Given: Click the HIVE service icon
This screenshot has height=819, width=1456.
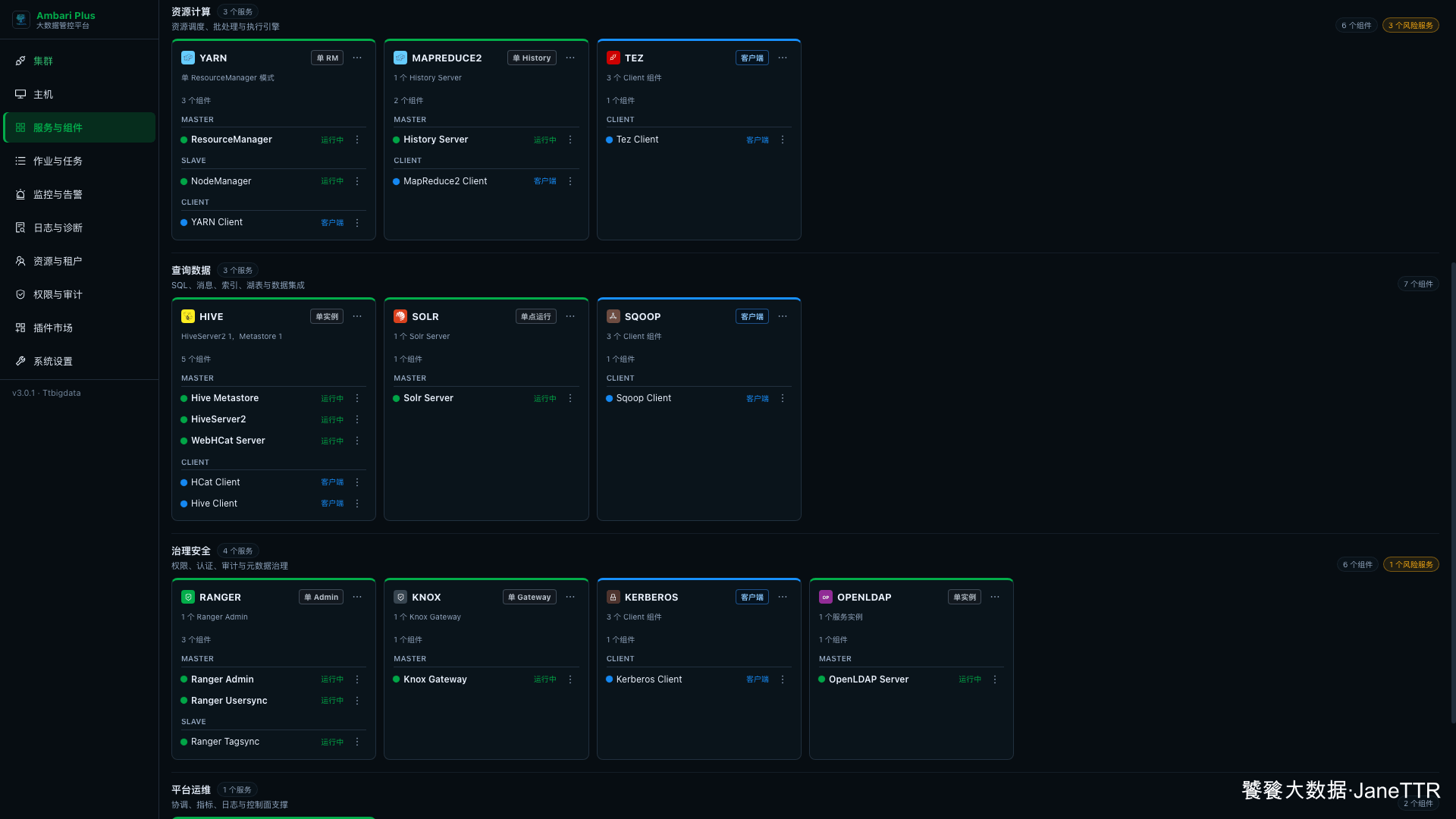Looking at the screenshot, I should click(x=188, y=316).
